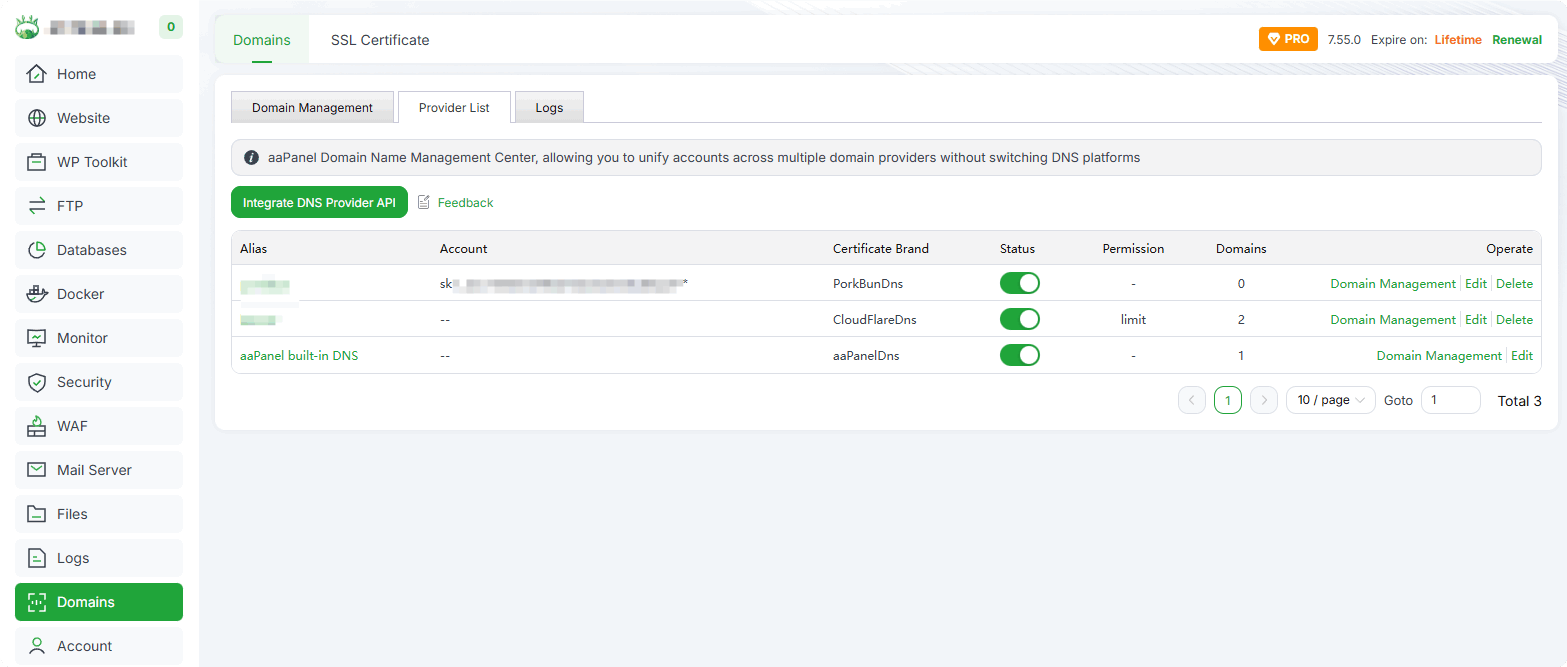Click the WP Toolkit icon
The image size is (1567, 667).
click(x=37, y=162)
